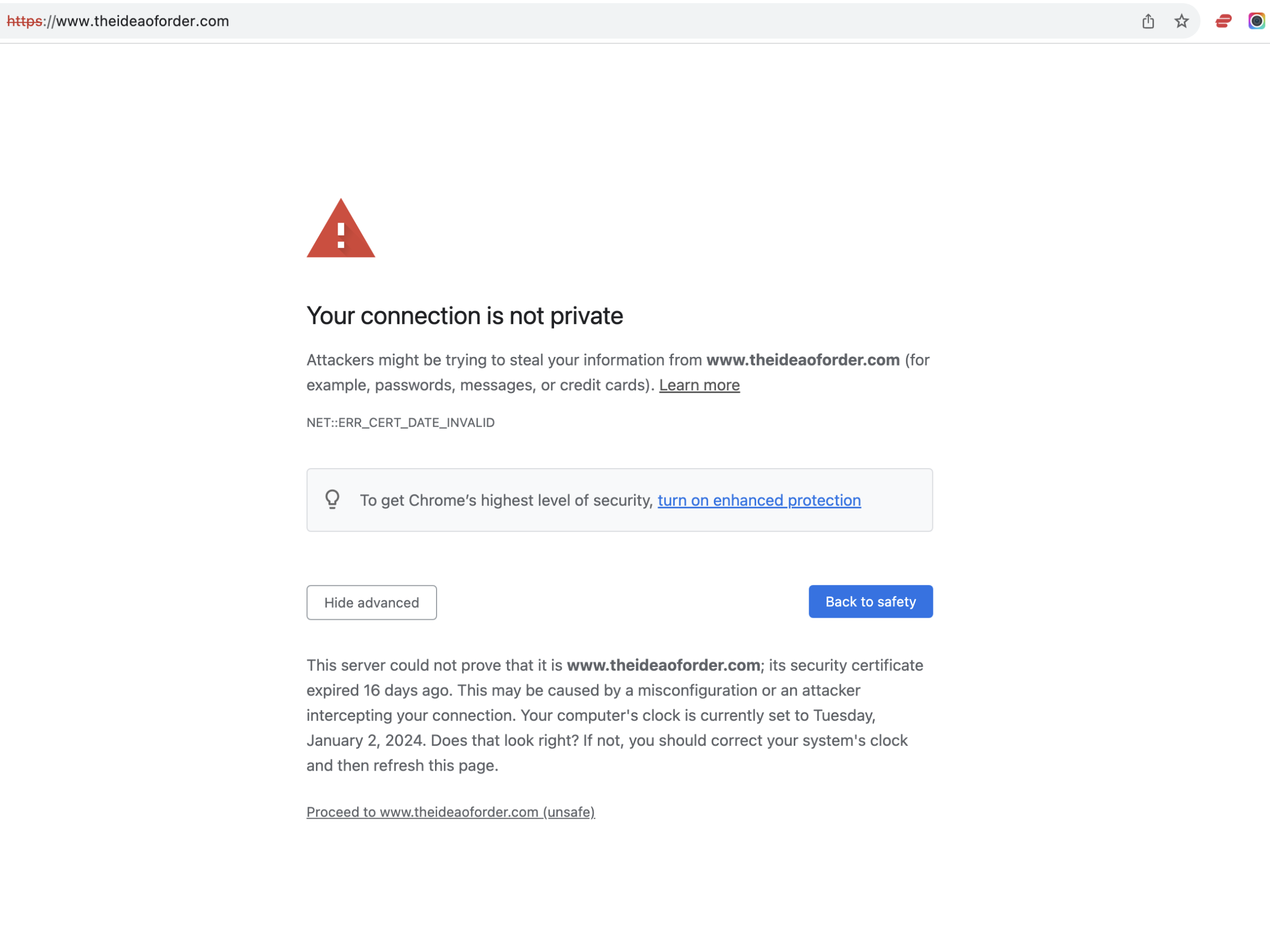Screen dimensions: 1270x952
Task: Click bold domain in certificate expired paragraph
Action: pos(663,665)
